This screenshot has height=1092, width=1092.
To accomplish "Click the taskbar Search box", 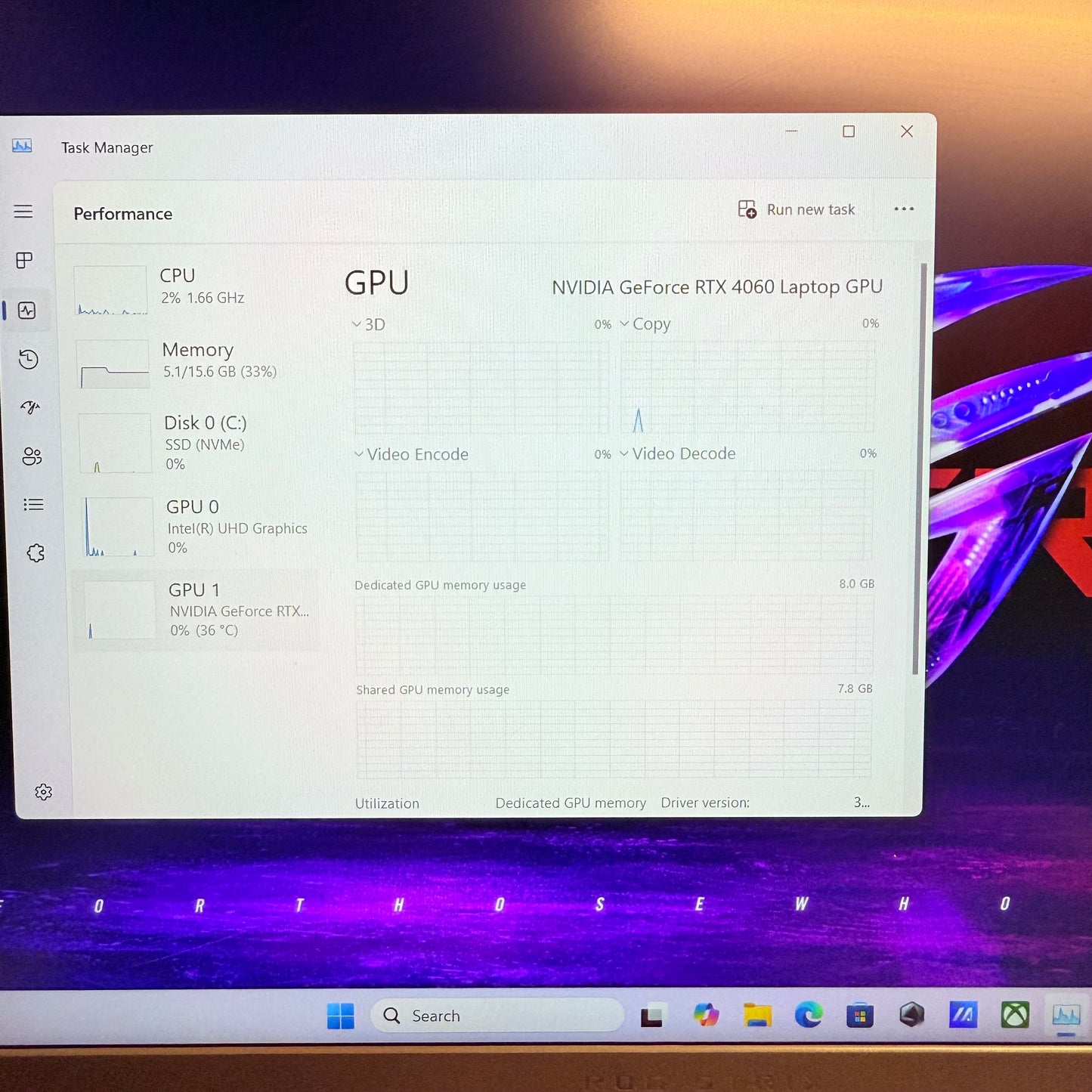I will pyautogui.click(x=497, y=1016).
